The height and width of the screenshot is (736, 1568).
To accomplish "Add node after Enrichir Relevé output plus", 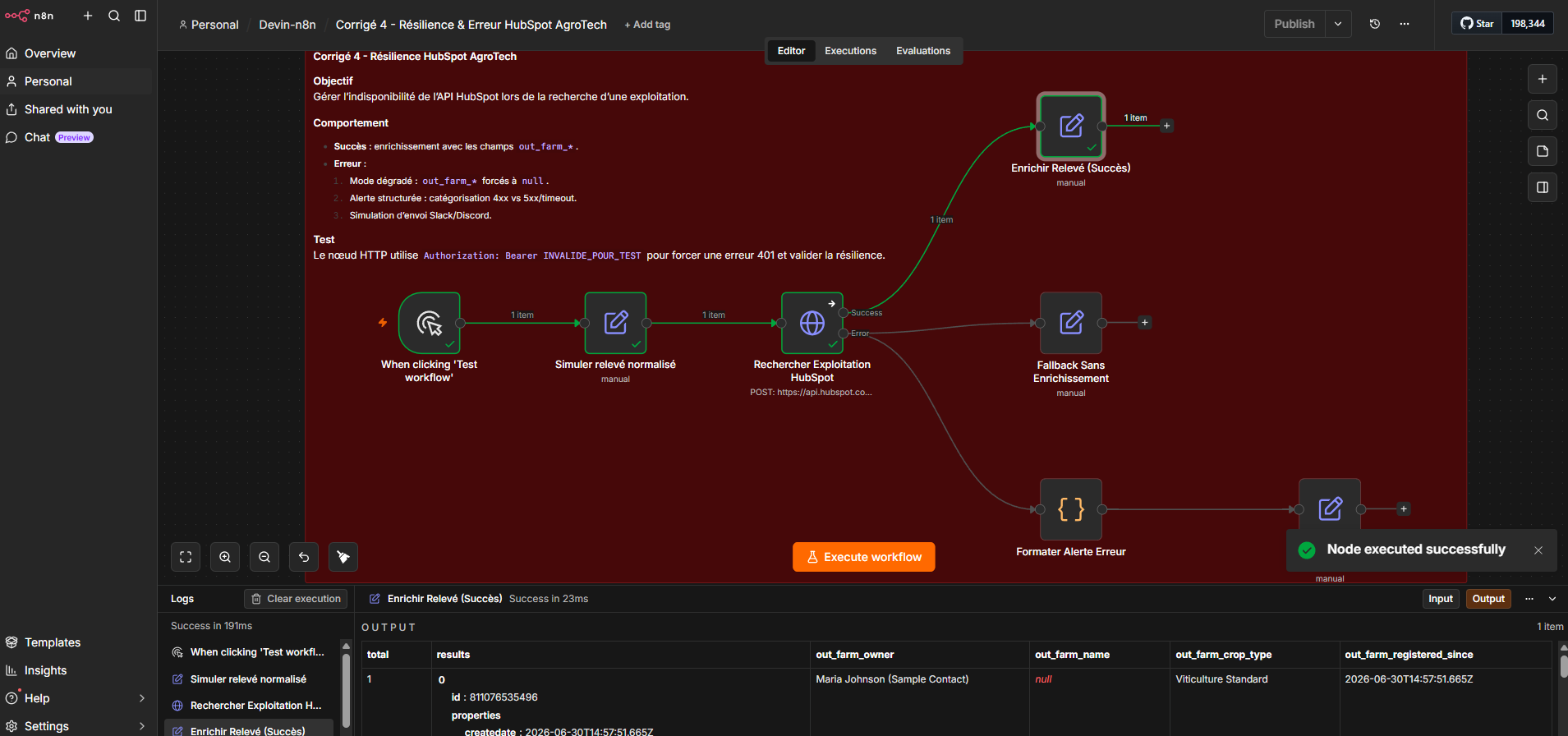I will (x=1166, y=126).
